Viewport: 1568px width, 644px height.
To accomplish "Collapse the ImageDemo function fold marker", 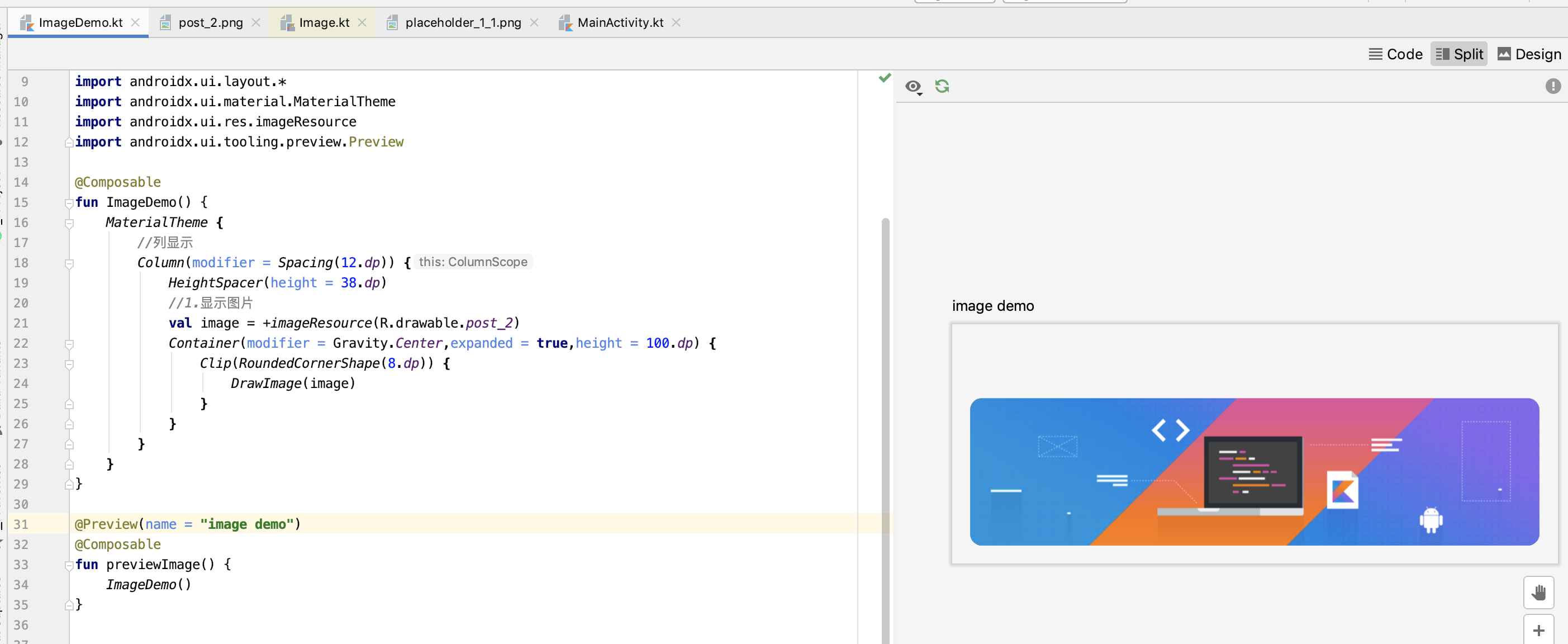I will point(69,203).
